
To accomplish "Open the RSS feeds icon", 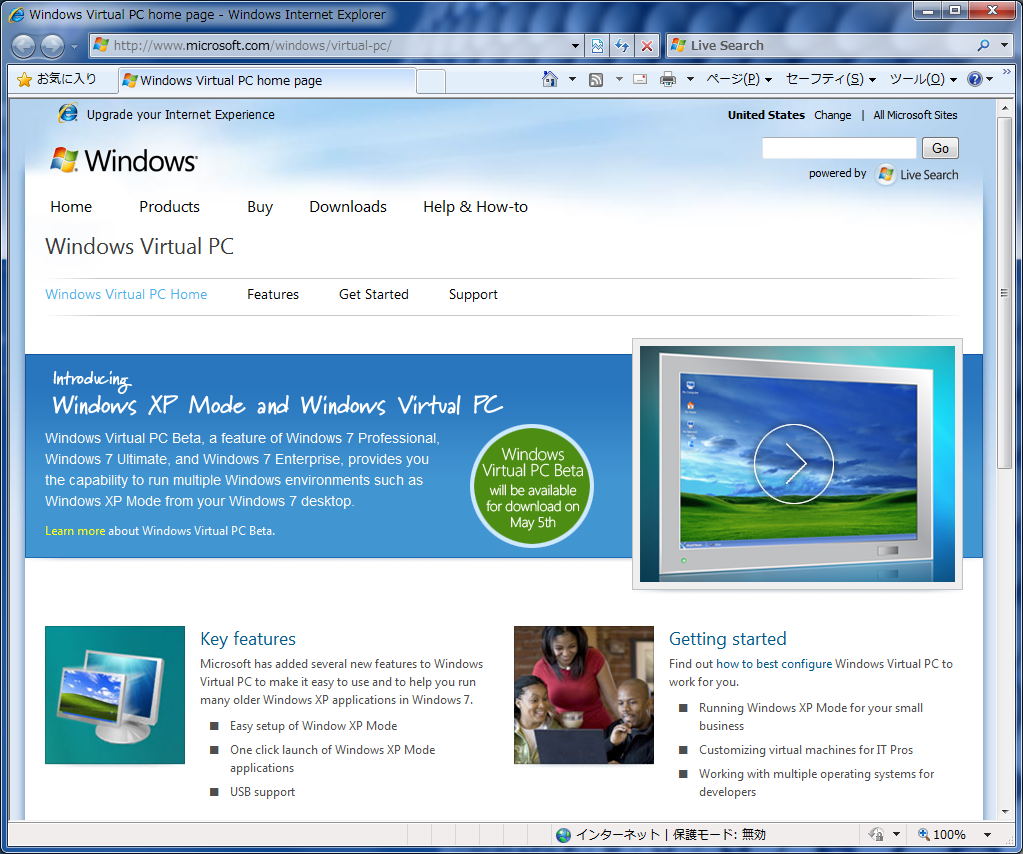I will click(x=596, y=80).
